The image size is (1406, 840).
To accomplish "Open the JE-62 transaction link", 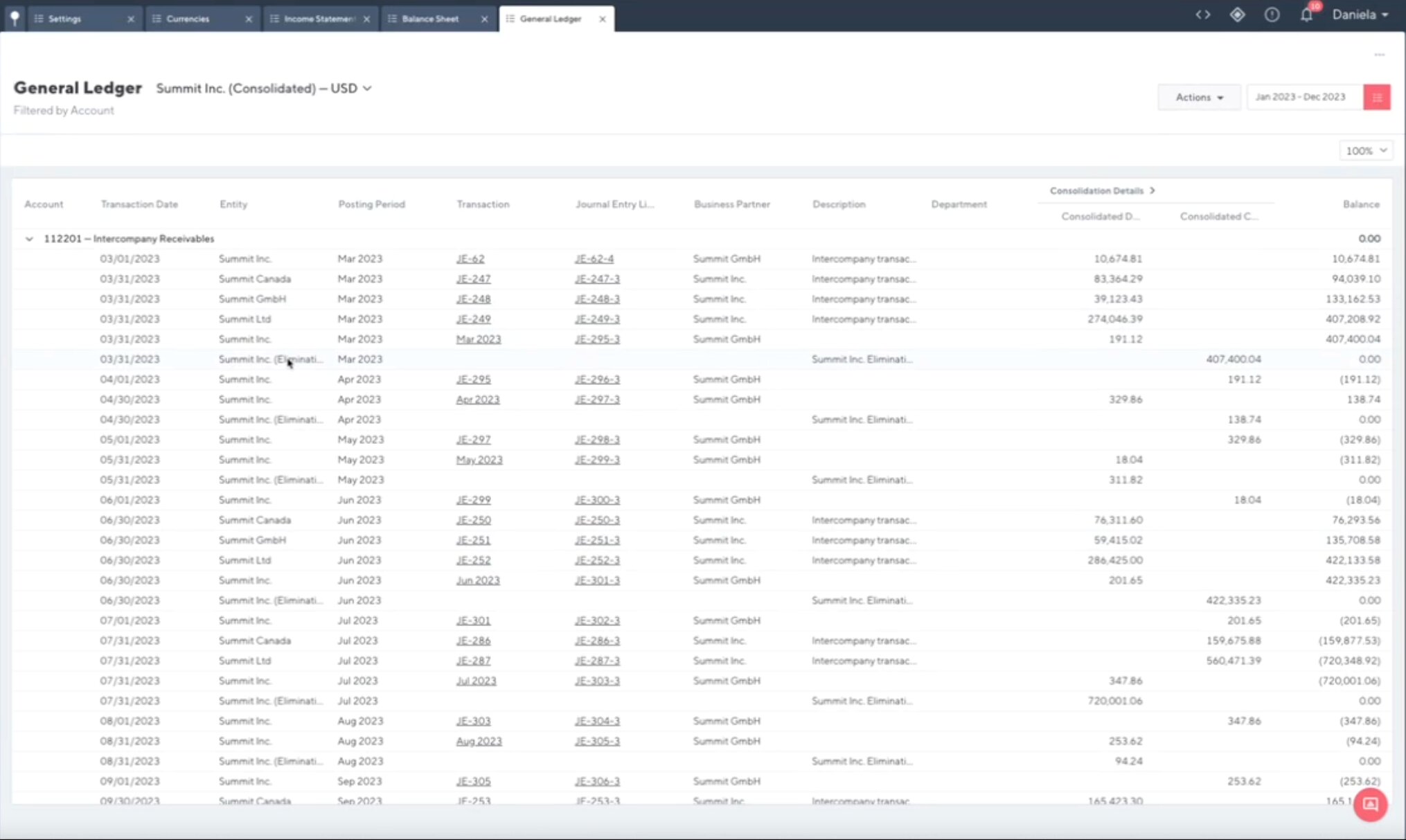I will tap(470, 259).
